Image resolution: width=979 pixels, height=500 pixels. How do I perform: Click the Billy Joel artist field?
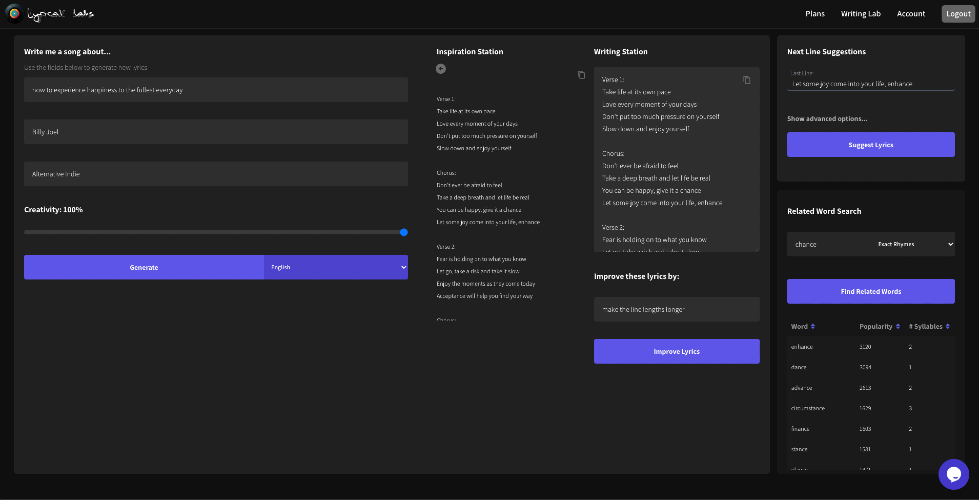click(216, 132)
